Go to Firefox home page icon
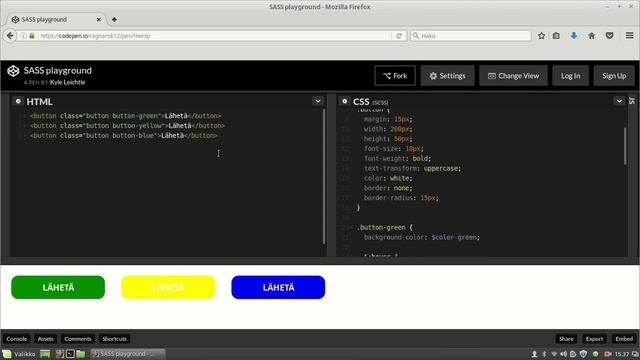Image resolution: width=640 pixels, height=360 pixels. (591, 36)
